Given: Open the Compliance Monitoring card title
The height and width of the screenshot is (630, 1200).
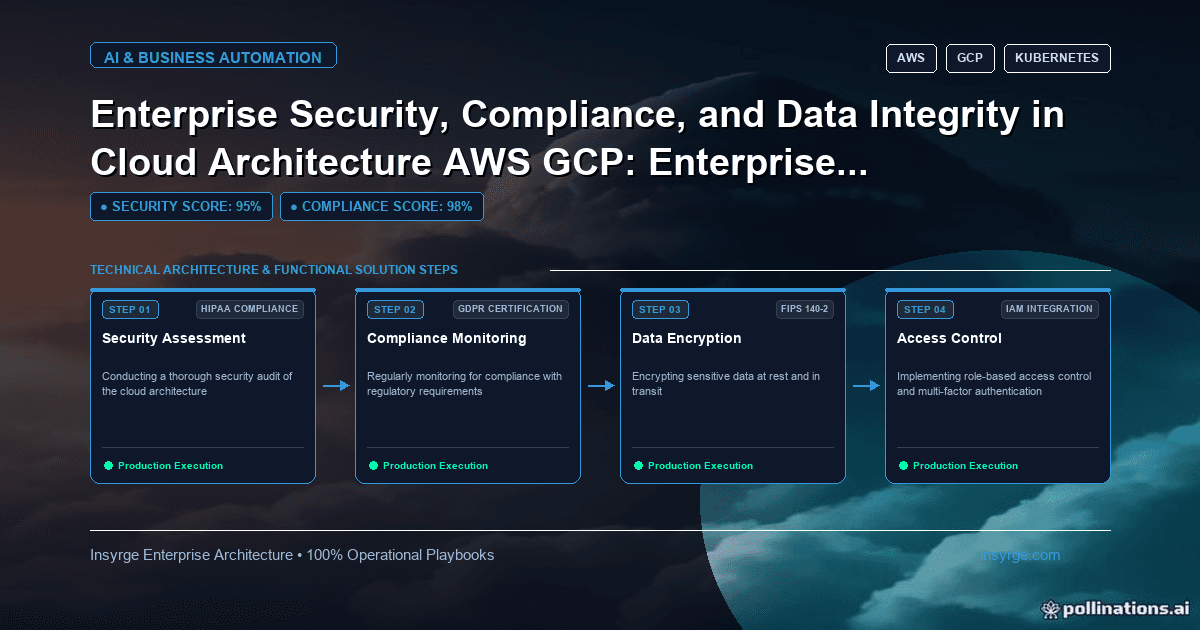Looking at the screenshot, I should [447, 338].
